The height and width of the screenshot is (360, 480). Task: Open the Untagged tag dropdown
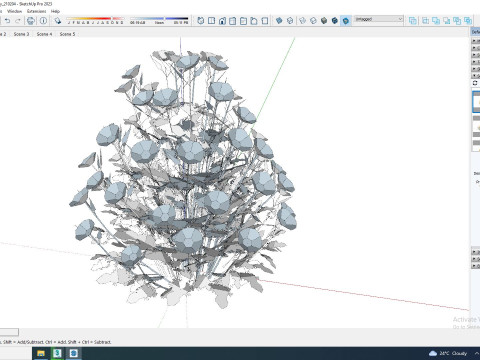click(x=378, y=19)
